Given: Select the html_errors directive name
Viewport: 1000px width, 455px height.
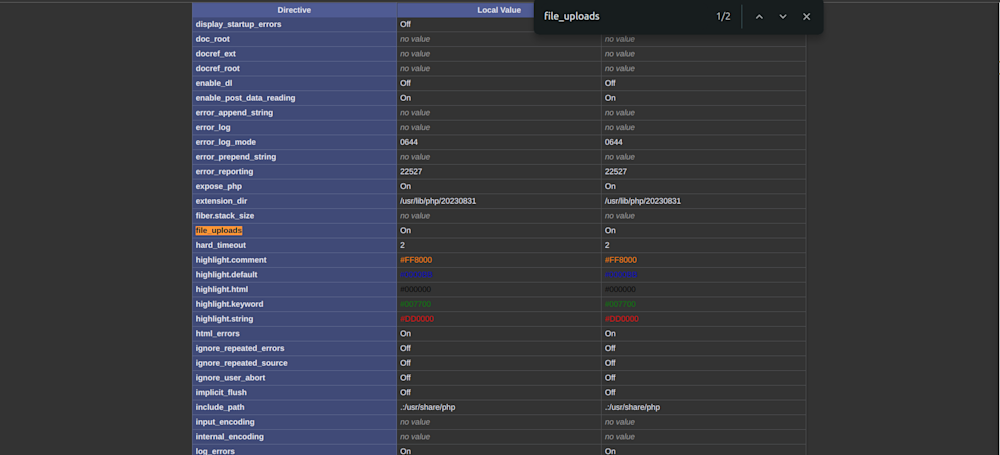Looking at the screenshot, I should pyautogui.click(x=217, y=333).
